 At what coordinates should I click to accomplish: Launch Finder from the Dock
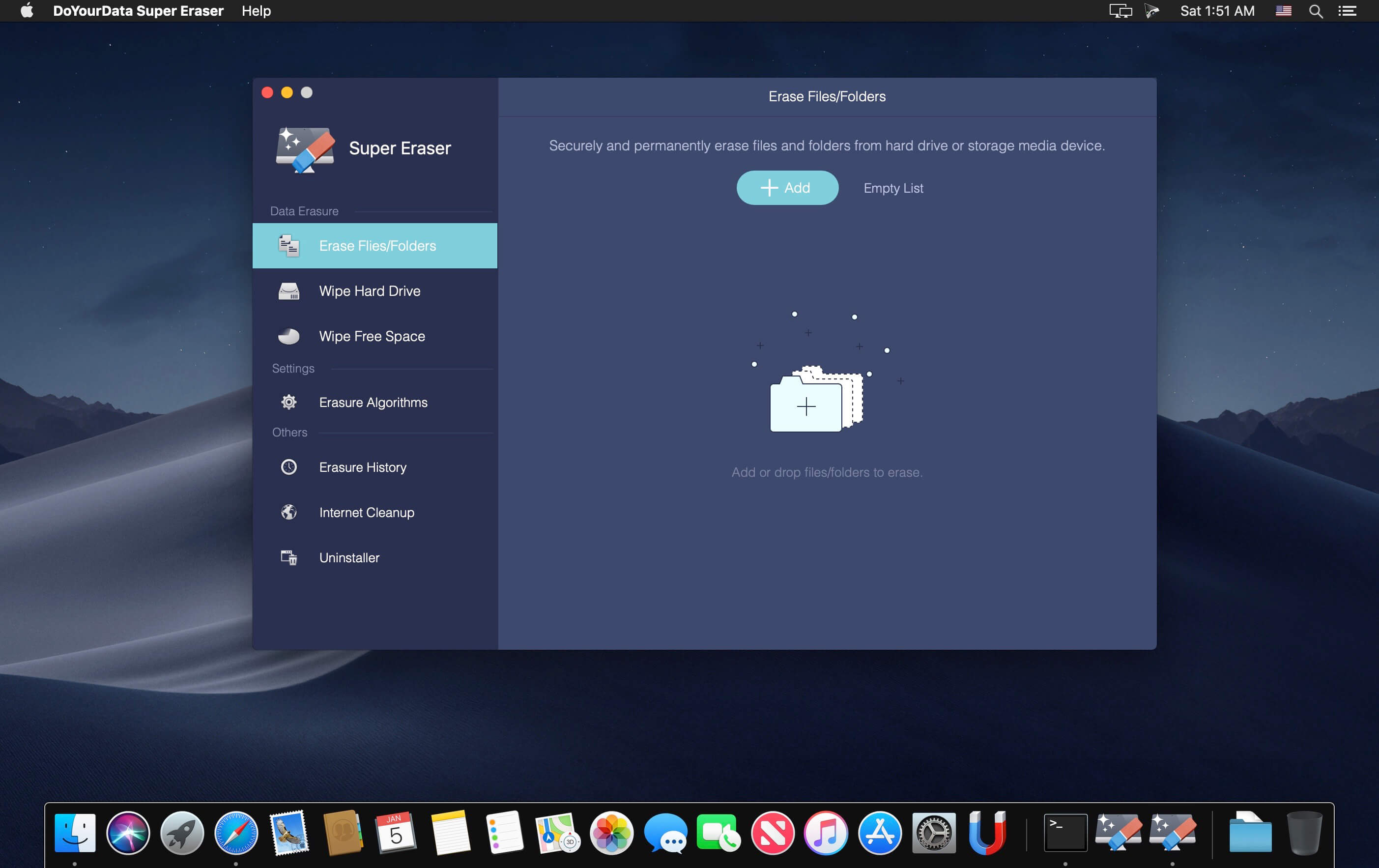point(75,833)
